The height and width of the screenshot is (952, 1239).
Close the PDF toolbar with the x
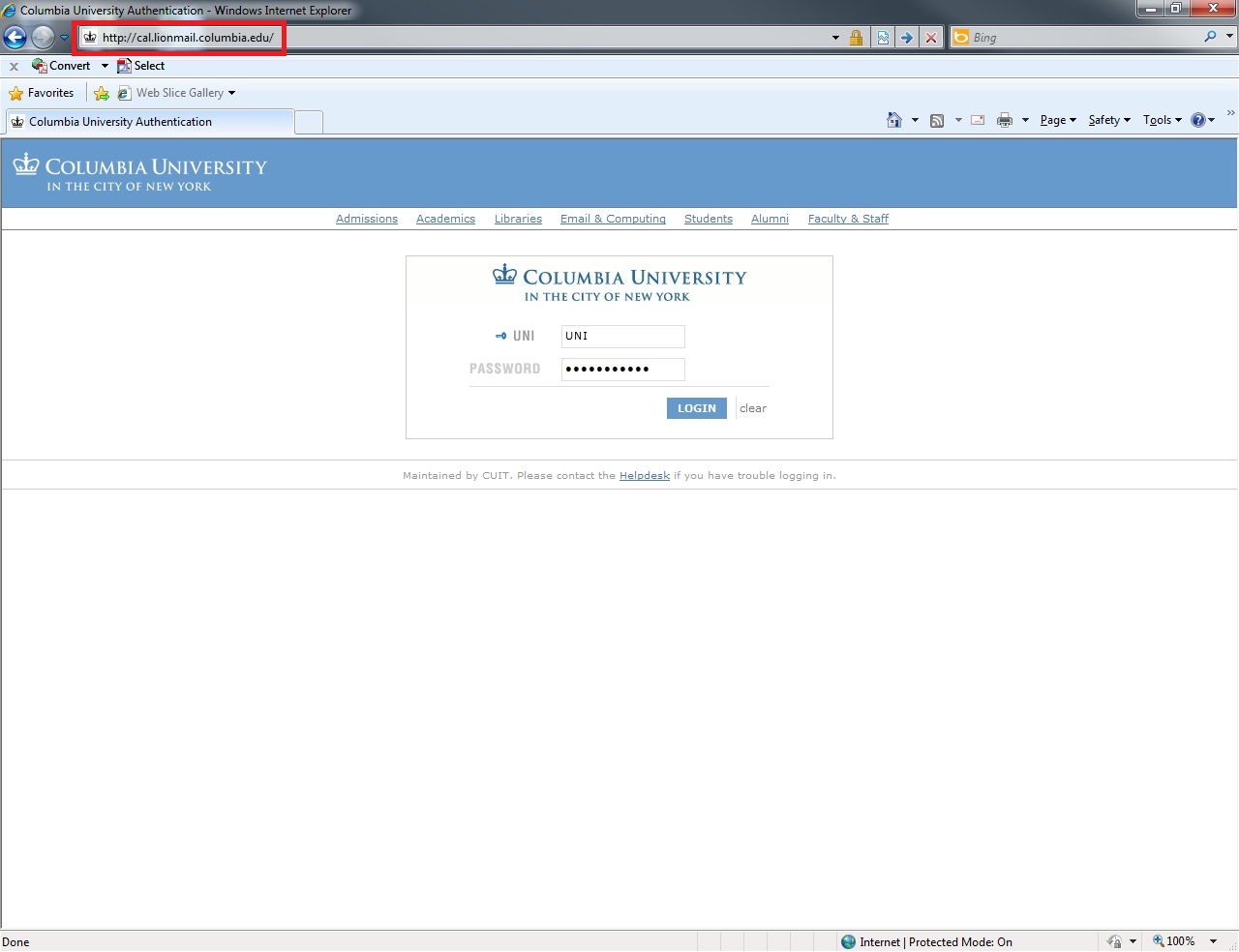click(x=14, y=67)
